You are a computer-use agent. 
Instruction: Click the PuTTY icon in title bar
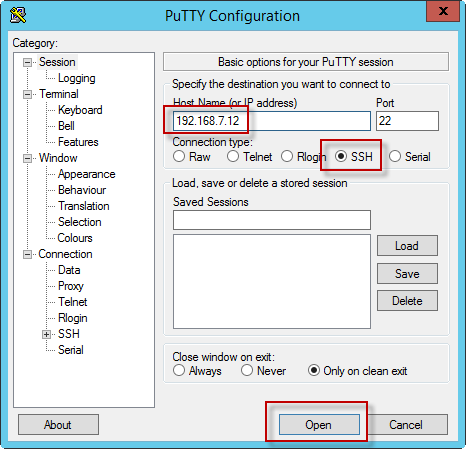[18, 15]
